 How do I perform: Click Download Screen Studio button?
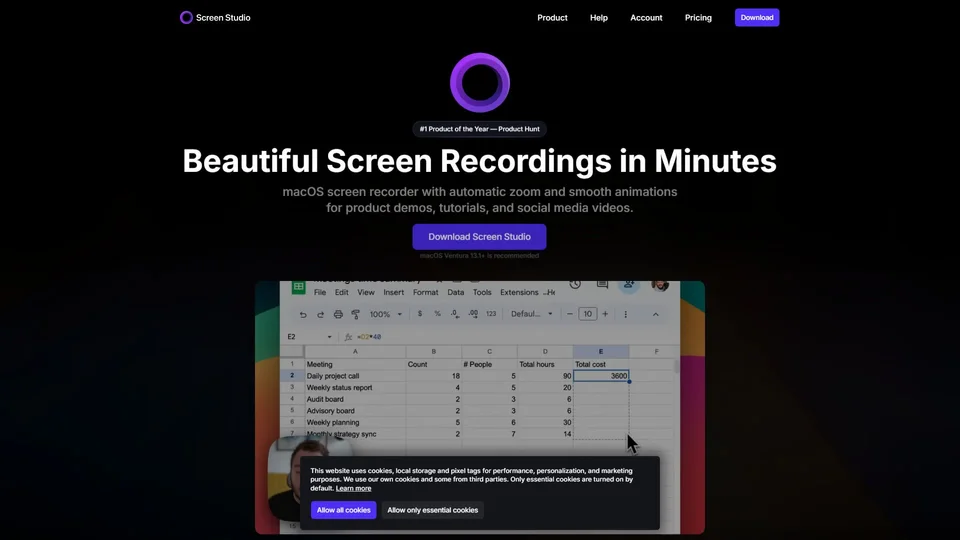coord(479,237)
